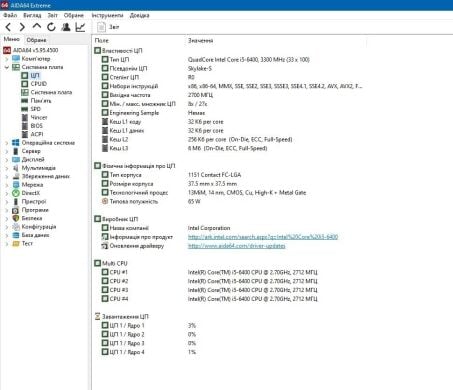Expand the Пристрої tree node
This screenshot has width=453, height=390.
pos(7,202)
